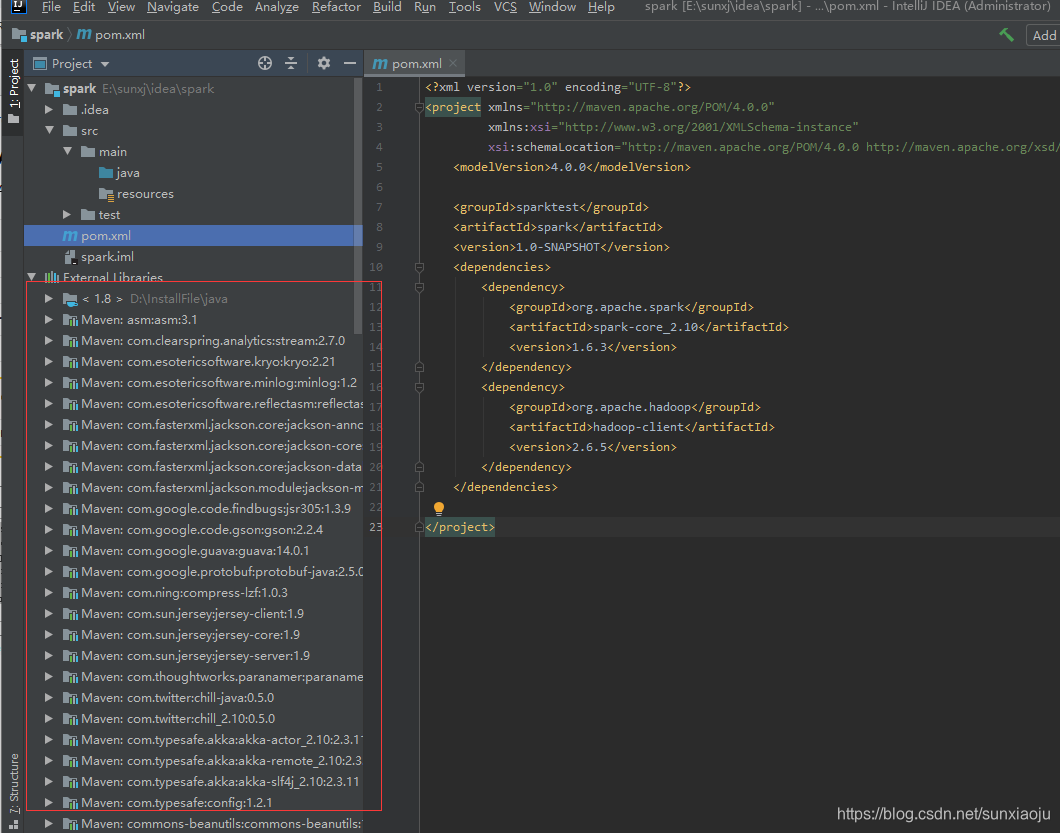Click the JDK 1.8 library icon

70,298
